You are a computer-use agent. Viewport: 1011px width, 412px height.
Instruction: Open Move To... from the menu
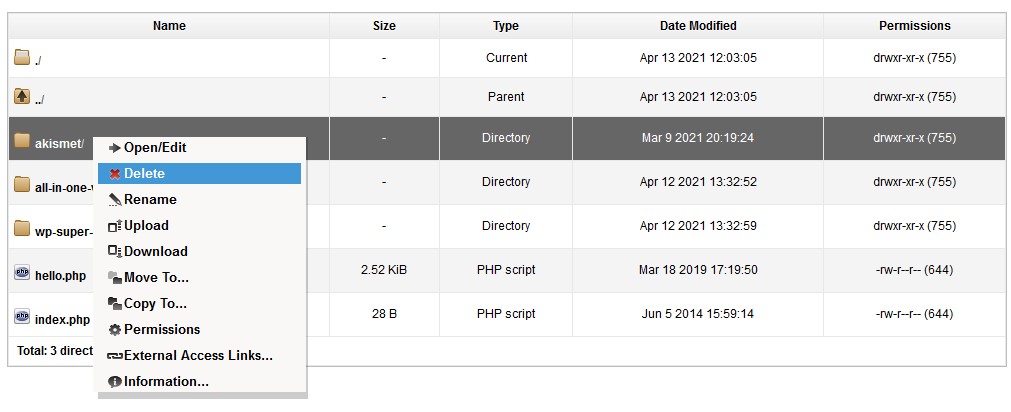pos(199,278)
